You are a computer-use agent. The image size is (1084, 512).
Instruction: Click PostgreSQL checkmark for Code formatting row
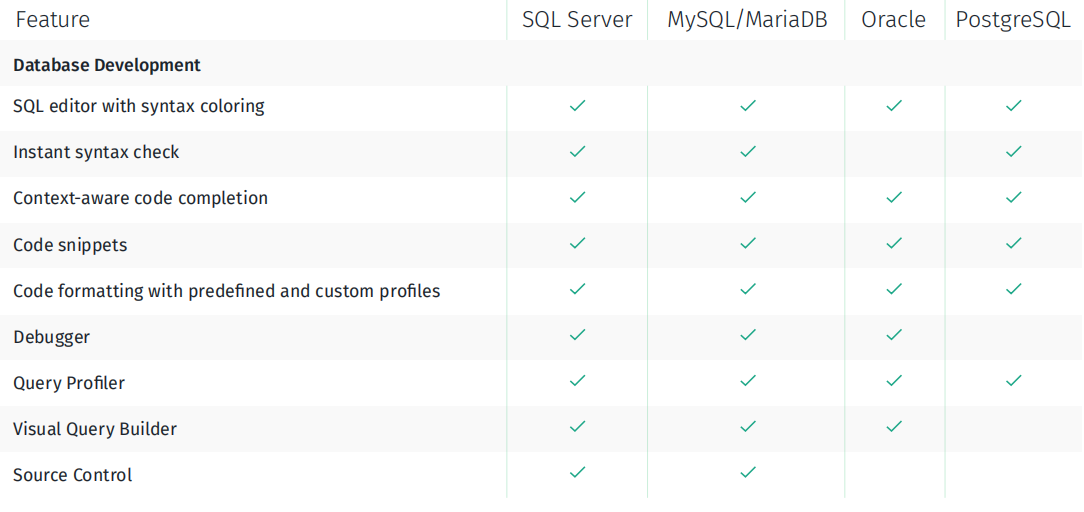(x=1013, y=289)
